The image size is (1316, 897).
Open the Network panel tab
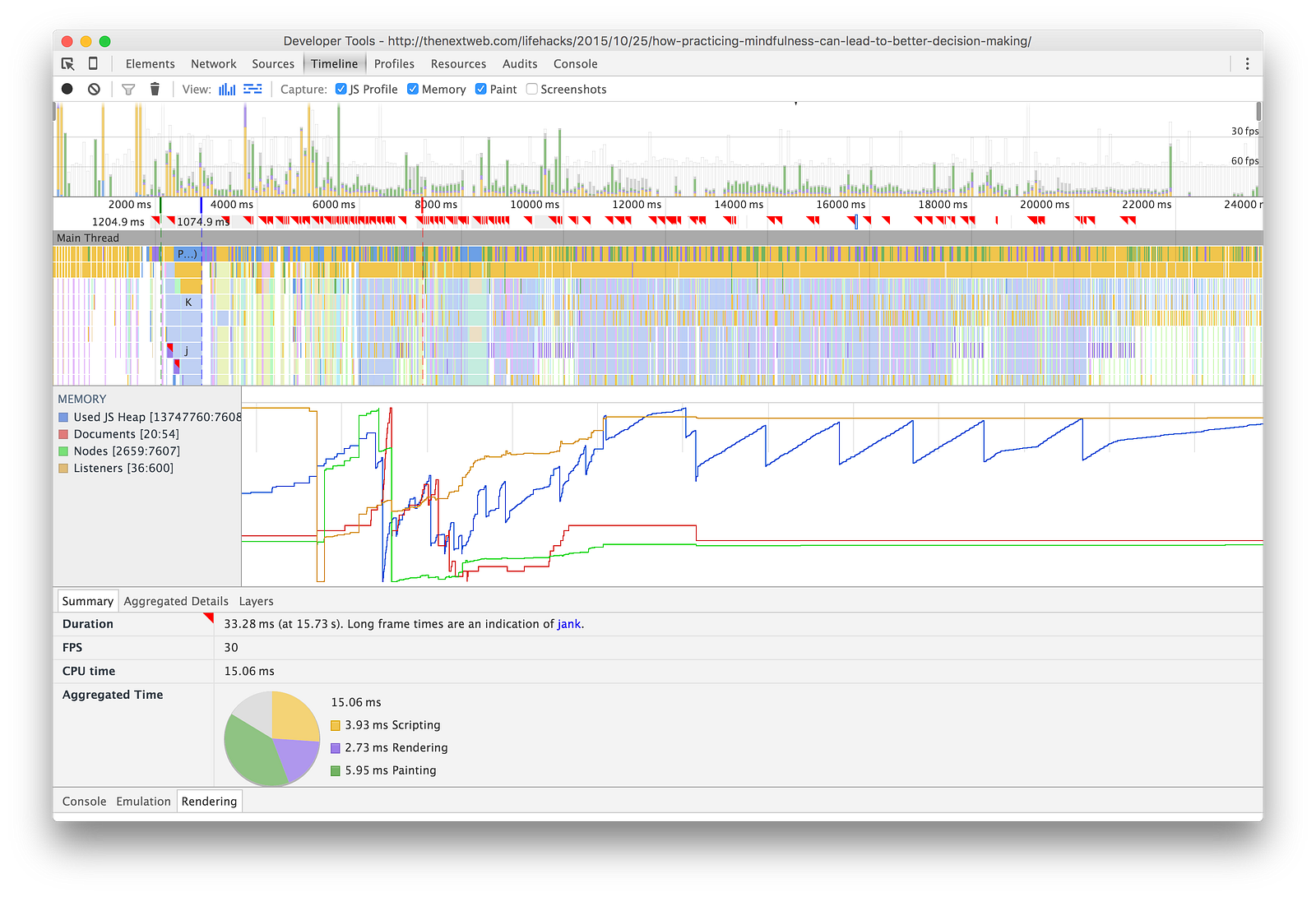213,64
